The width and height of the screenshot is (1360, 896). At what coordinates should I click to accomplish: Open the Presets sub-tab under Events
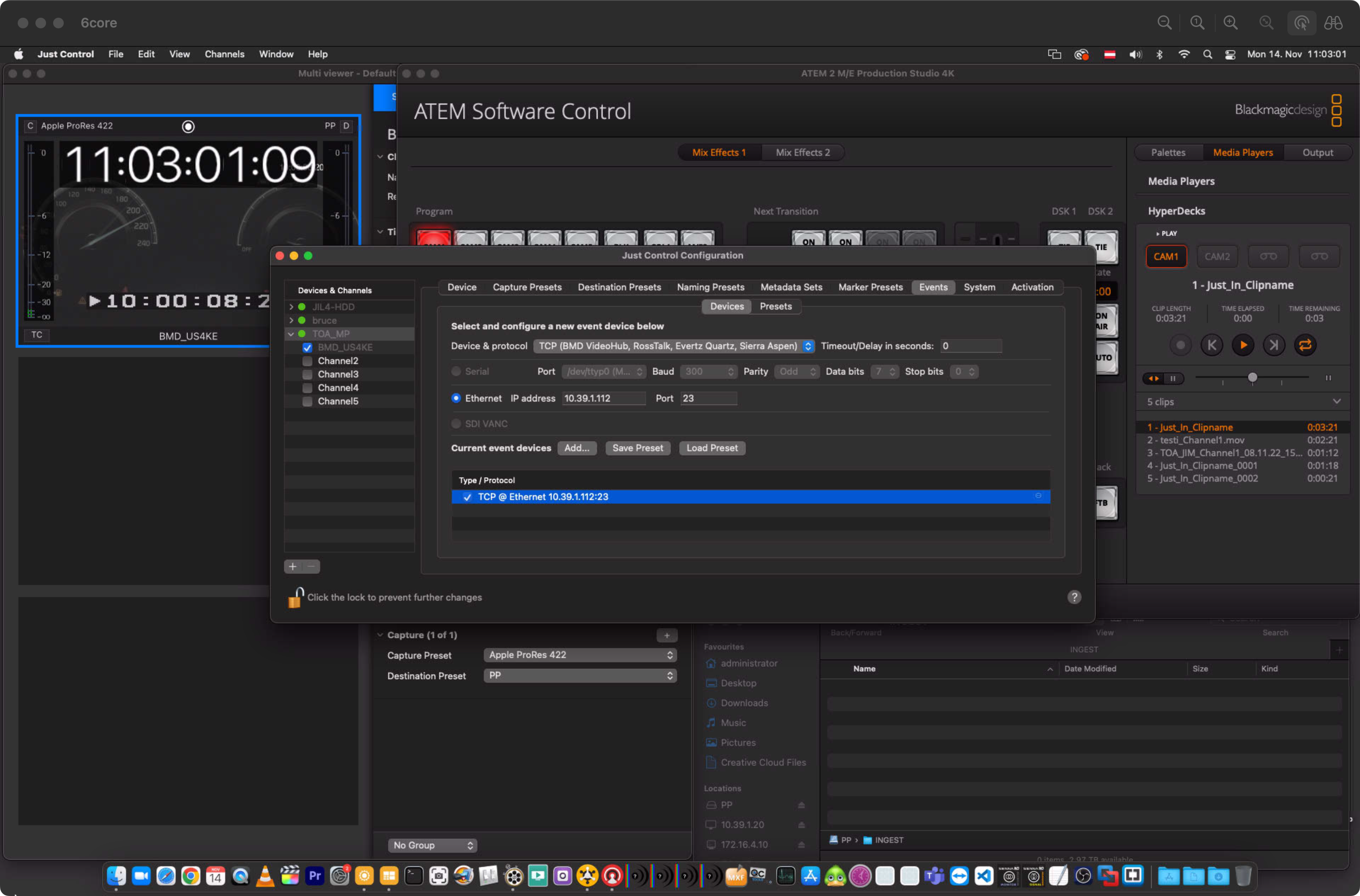point(776,306)
